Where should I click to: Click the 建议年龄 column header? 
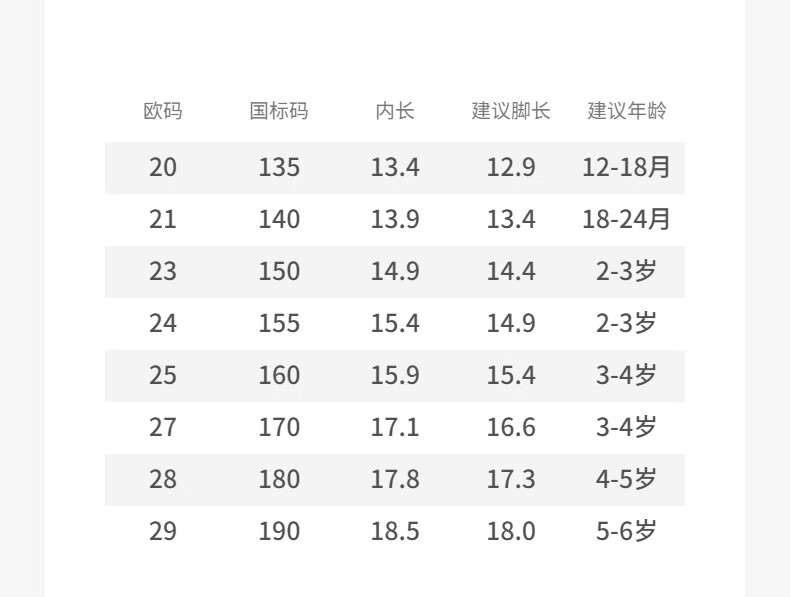pos(627,111)
